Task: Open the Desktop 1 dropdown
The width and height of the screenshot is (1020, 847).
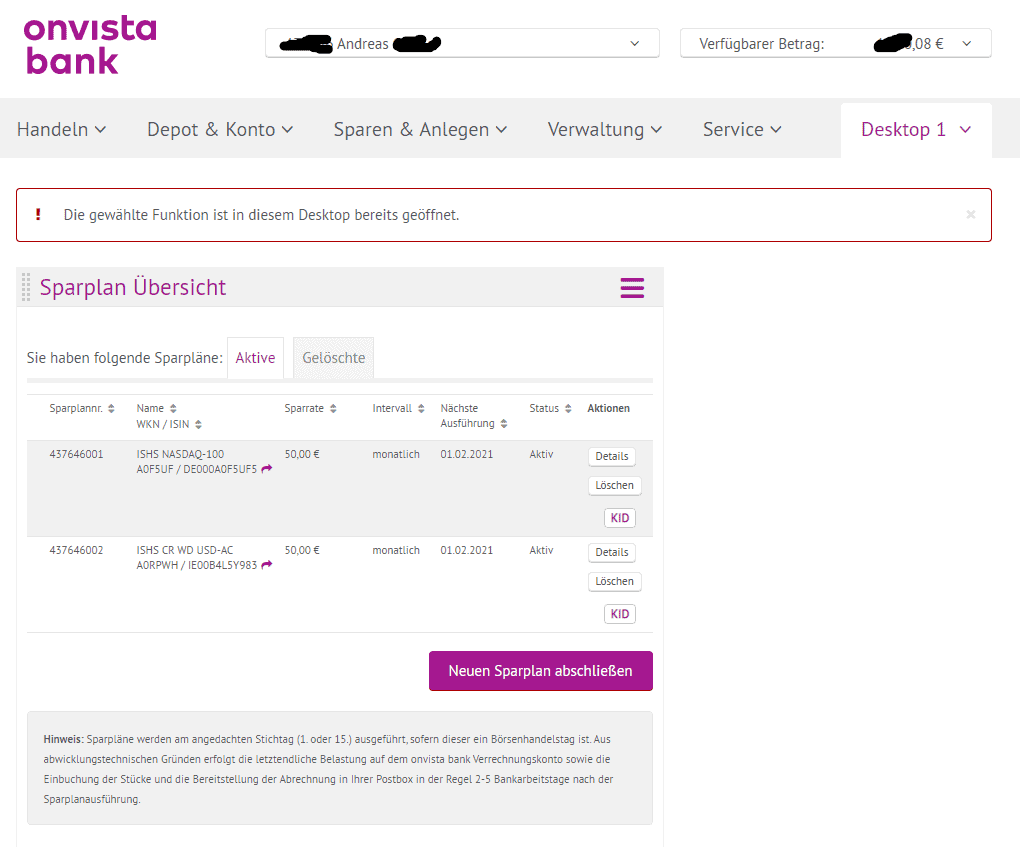Action: (965, 130)
